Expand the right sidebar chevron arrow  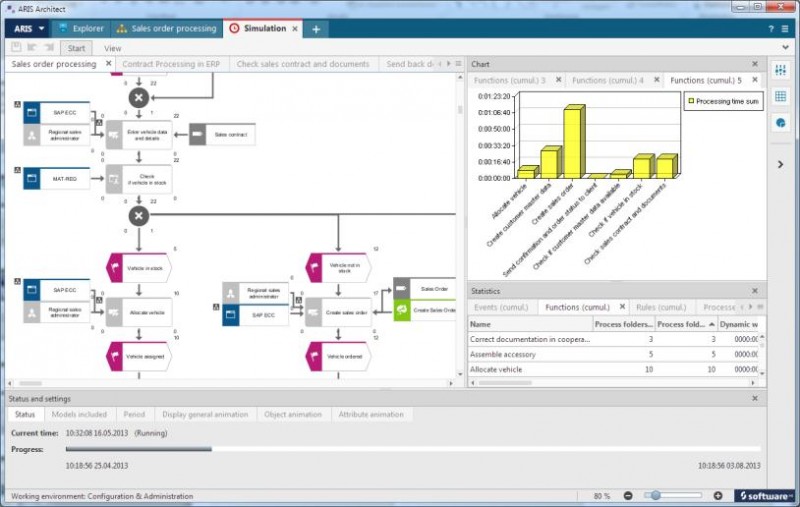(781, 164)
